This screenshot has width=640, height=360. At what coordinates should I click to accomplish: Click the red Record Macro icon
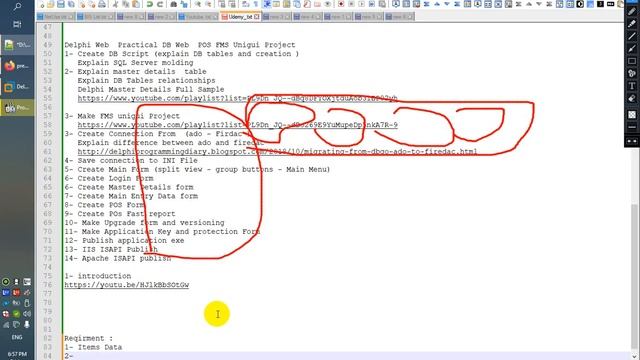coord(341,4)
